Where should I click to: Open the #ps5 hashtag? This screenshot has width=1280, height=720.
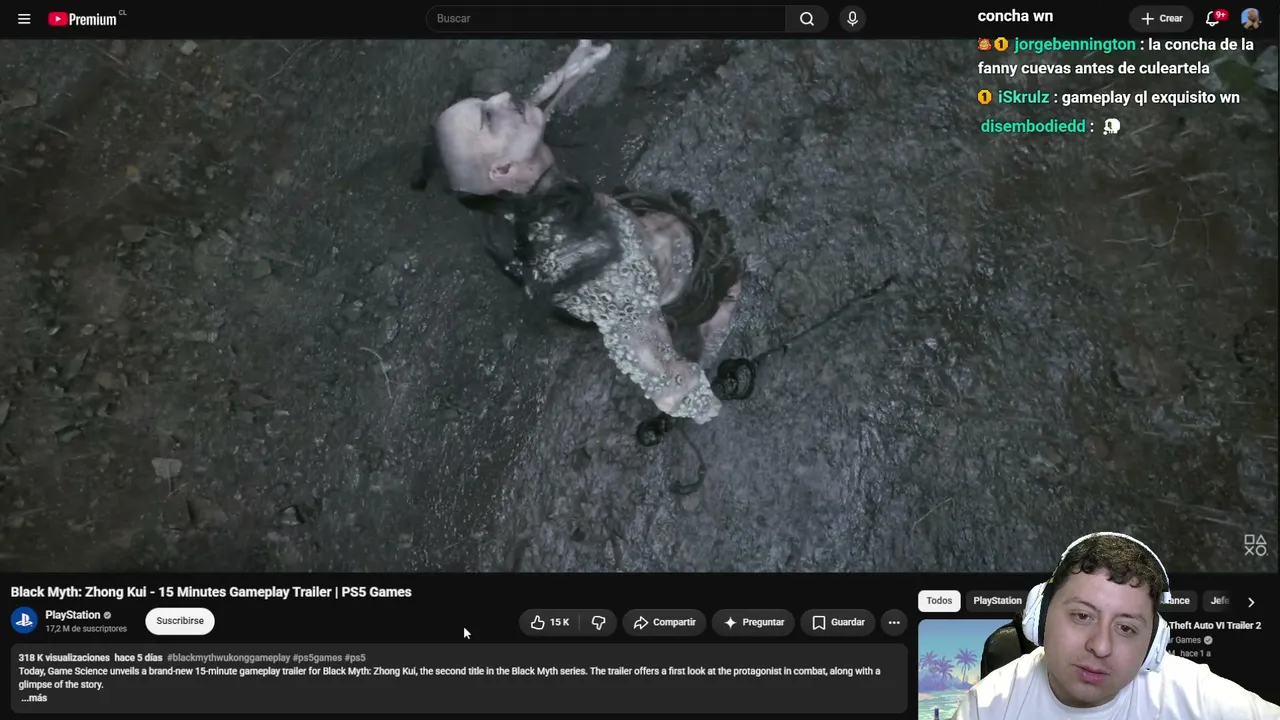pyautogui.click(x=355, y=658)
